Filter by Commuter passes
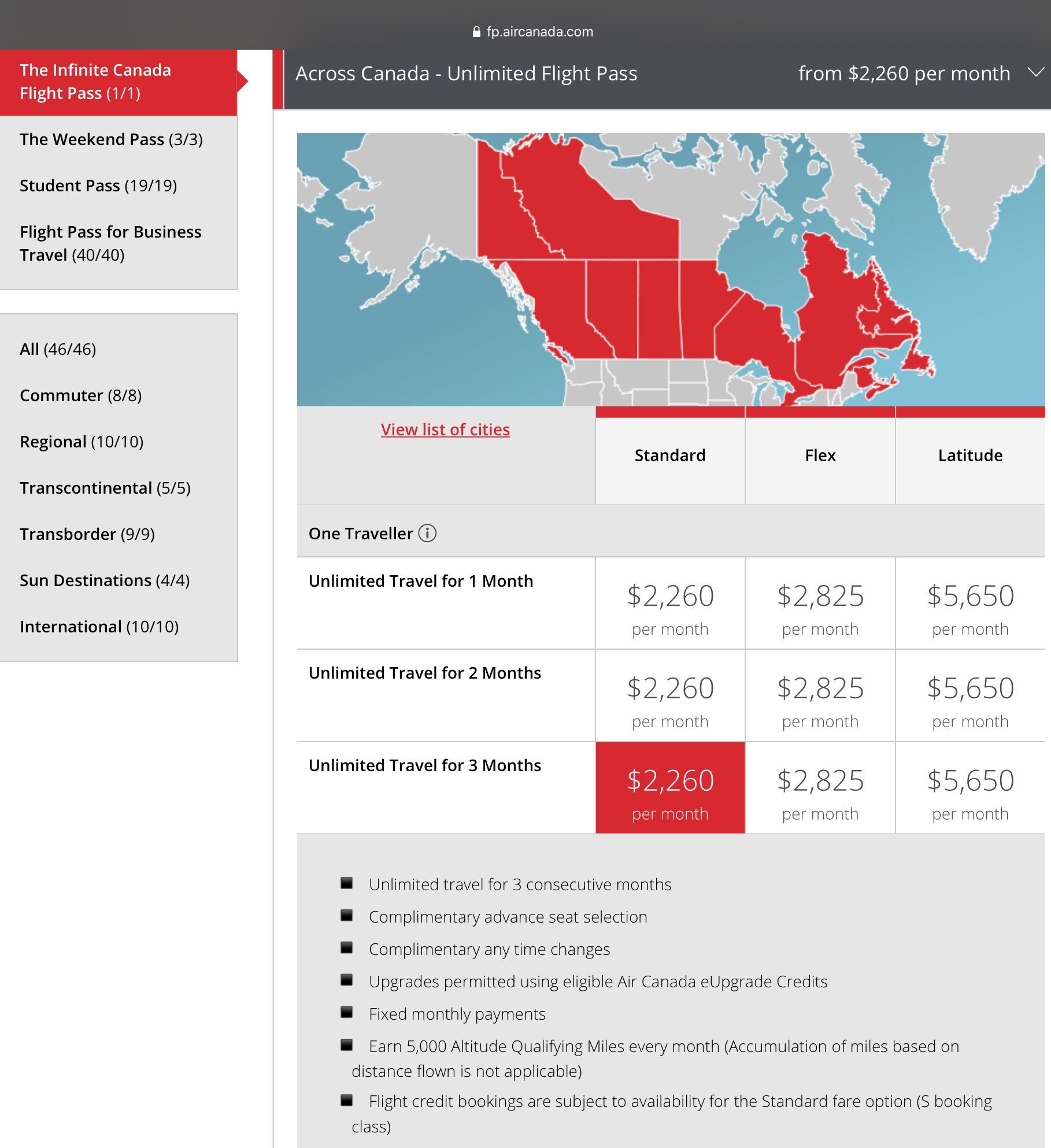This screenshot has height=1148, width=1051. (x=119, y=395)
